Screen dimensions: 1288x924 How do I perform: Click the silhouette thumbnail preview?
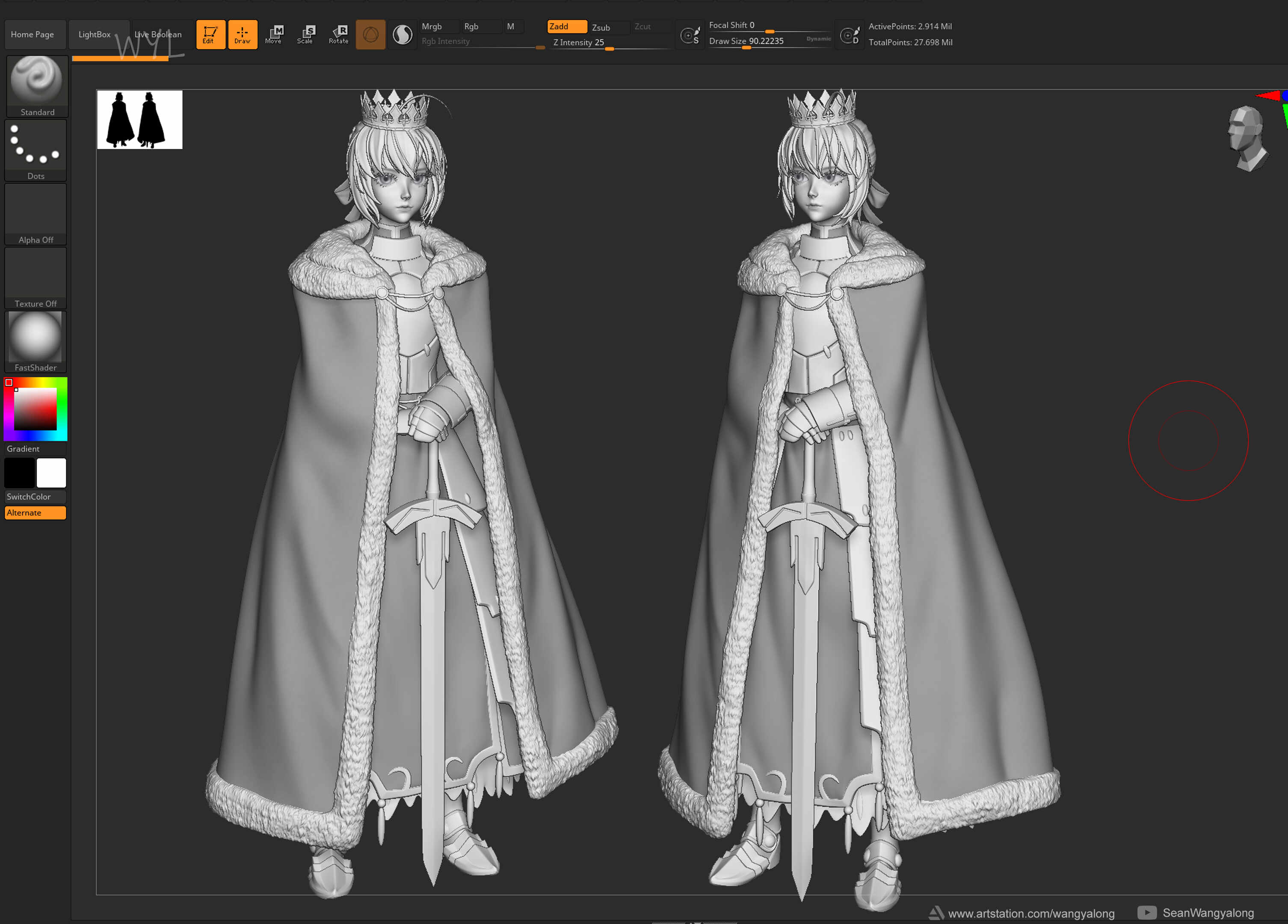click(x=140, y=120)
